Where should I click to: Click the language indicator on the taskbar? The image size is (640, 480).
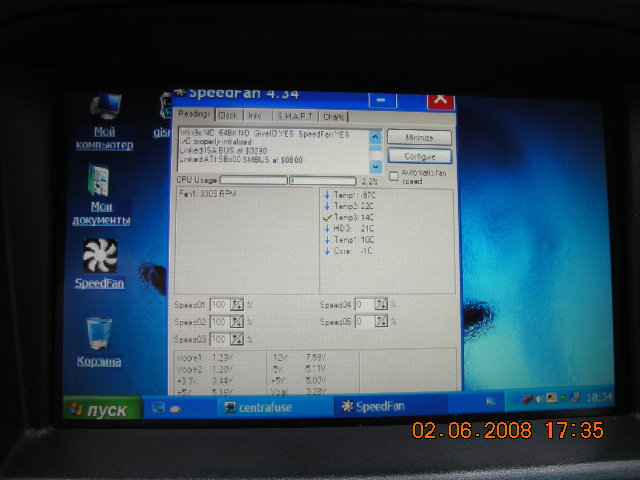click(x=491, y=402)
